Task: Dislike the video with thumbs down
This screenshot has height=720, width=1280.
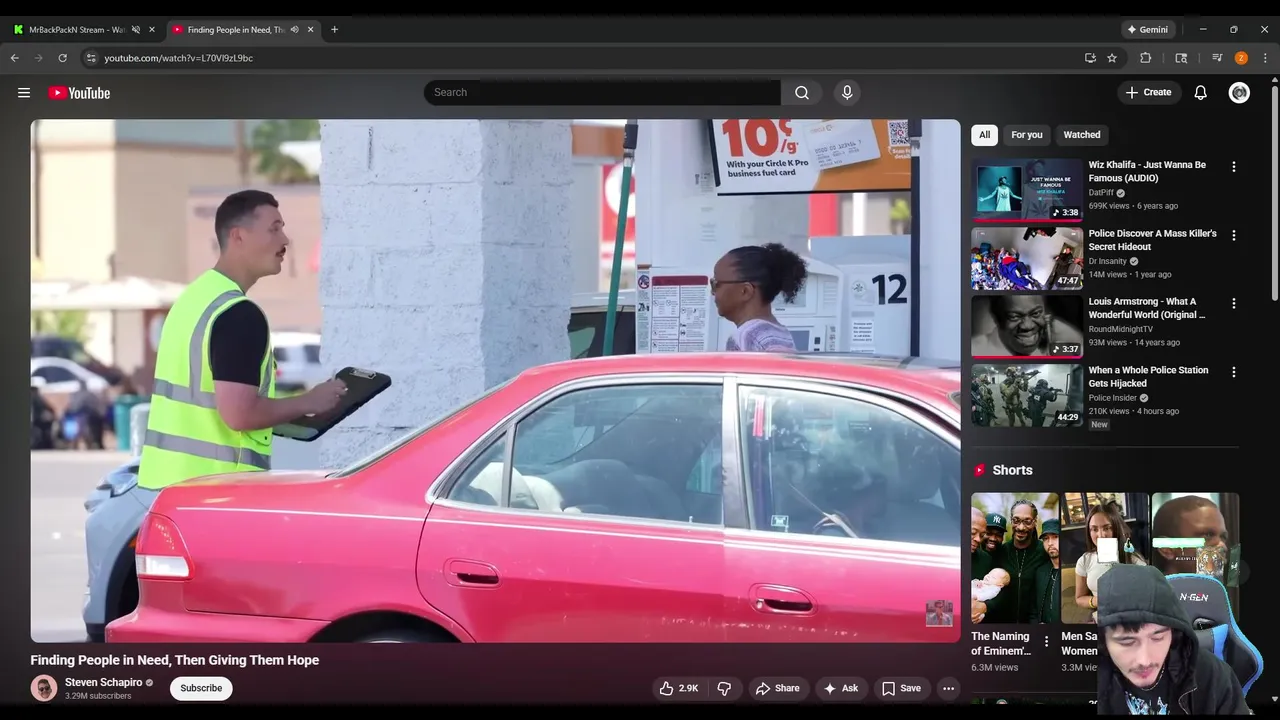Action: click(724, 688)
